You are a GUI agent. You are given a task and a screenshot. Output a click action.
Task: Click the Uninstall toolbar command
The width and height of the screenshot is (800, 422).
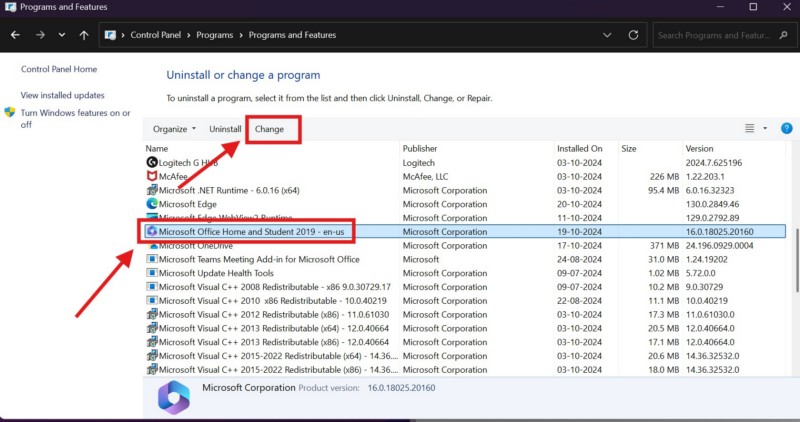(x=225, y=129)
